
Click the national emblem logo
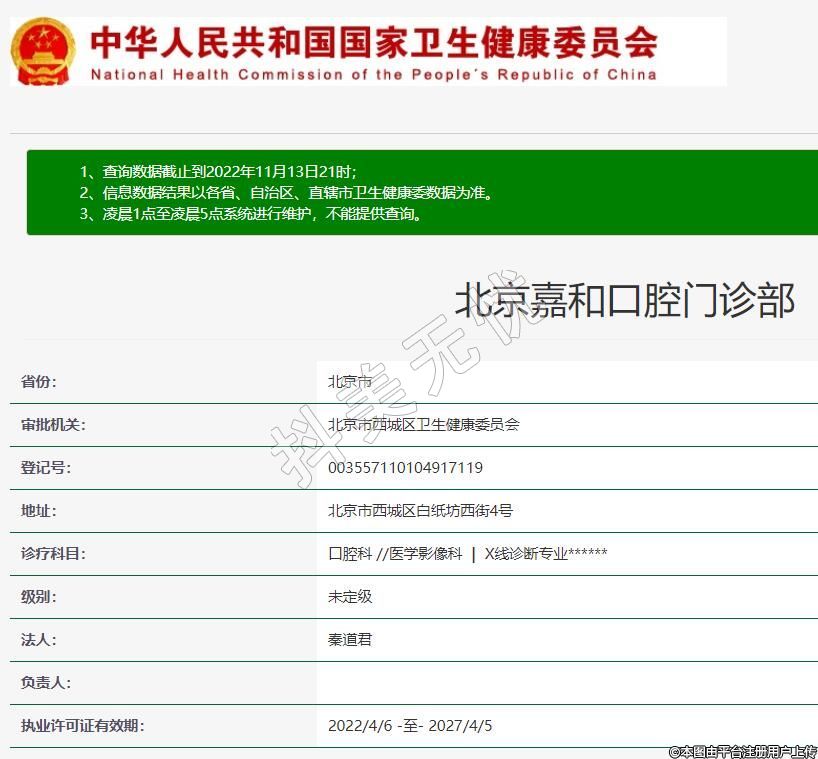pos(42,51)
